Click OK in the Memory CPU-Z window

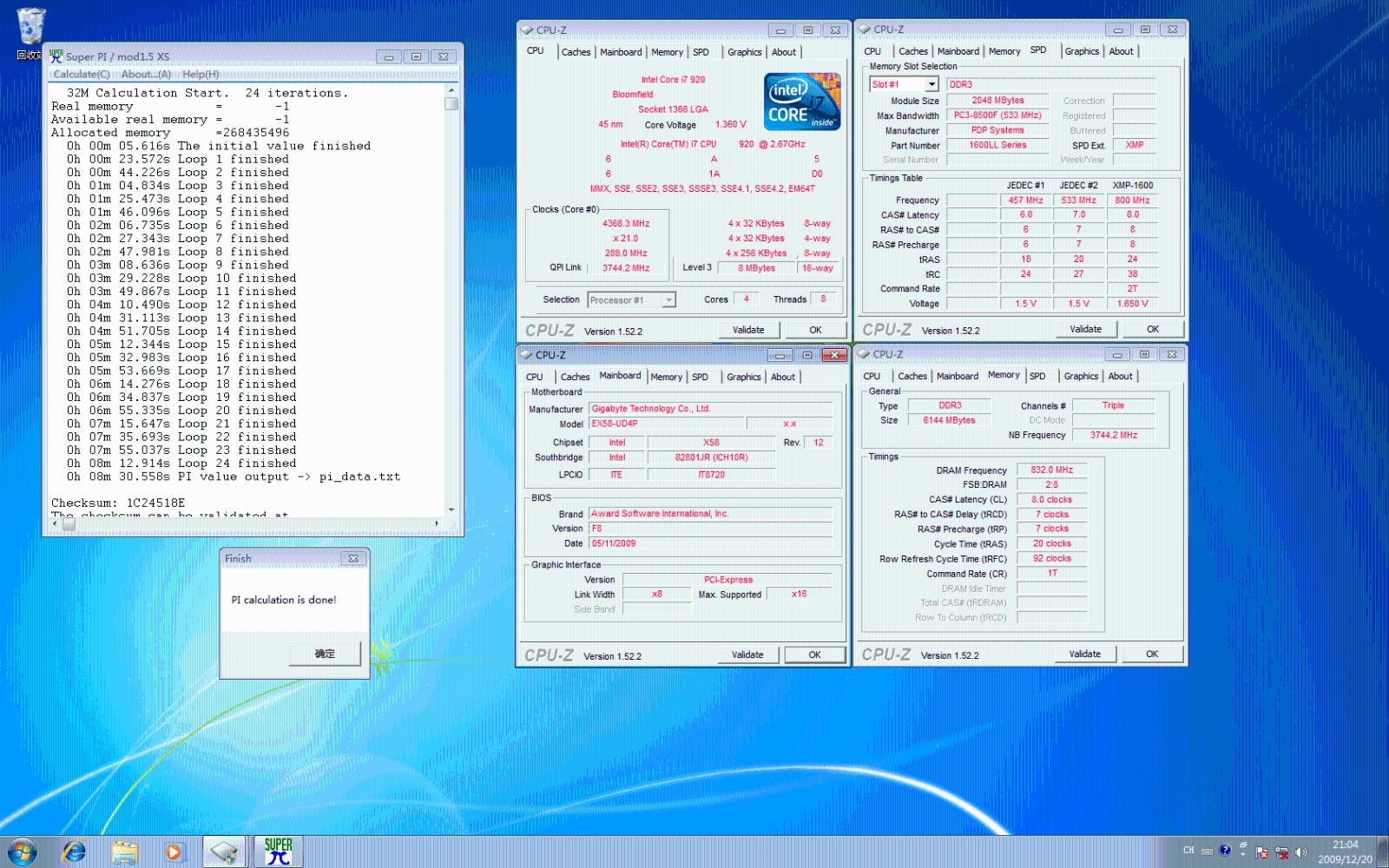coord(1152,654)
